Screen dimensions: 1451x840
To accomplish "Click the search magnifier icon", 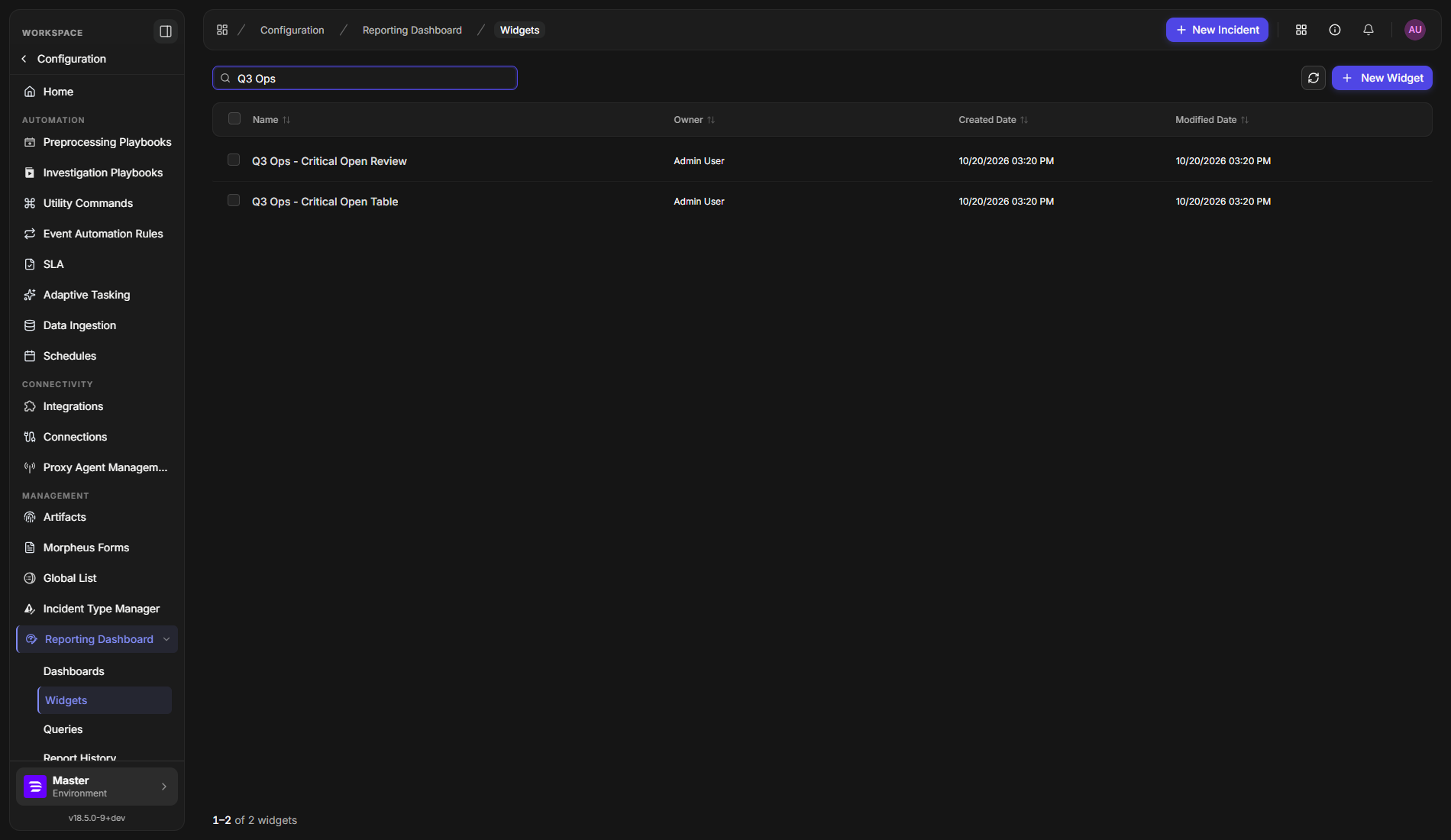I will click(x=225, y=78).
